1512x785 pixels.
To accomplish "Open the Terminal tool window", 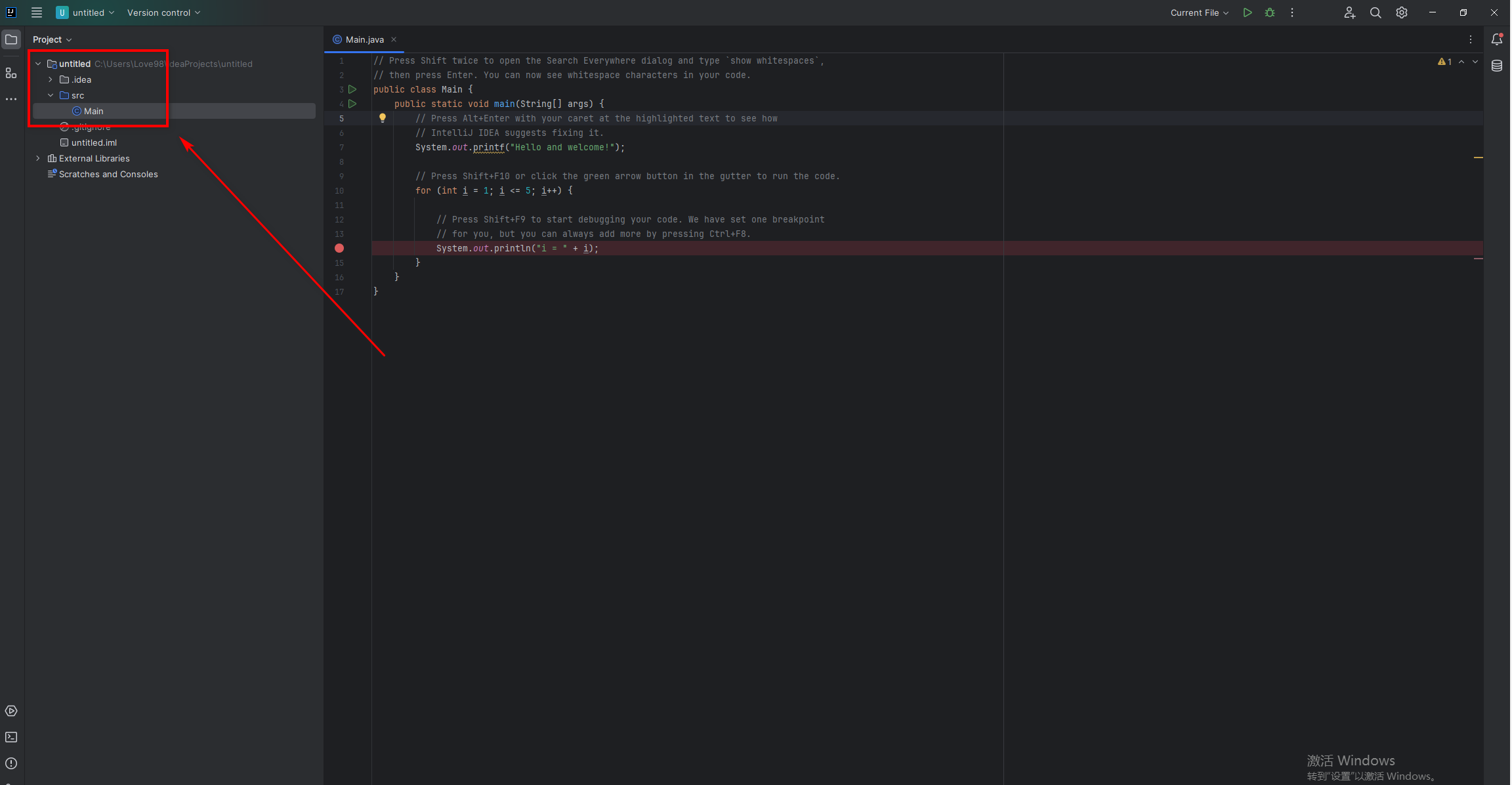I will pyautogui.click(x=11, y=737).
